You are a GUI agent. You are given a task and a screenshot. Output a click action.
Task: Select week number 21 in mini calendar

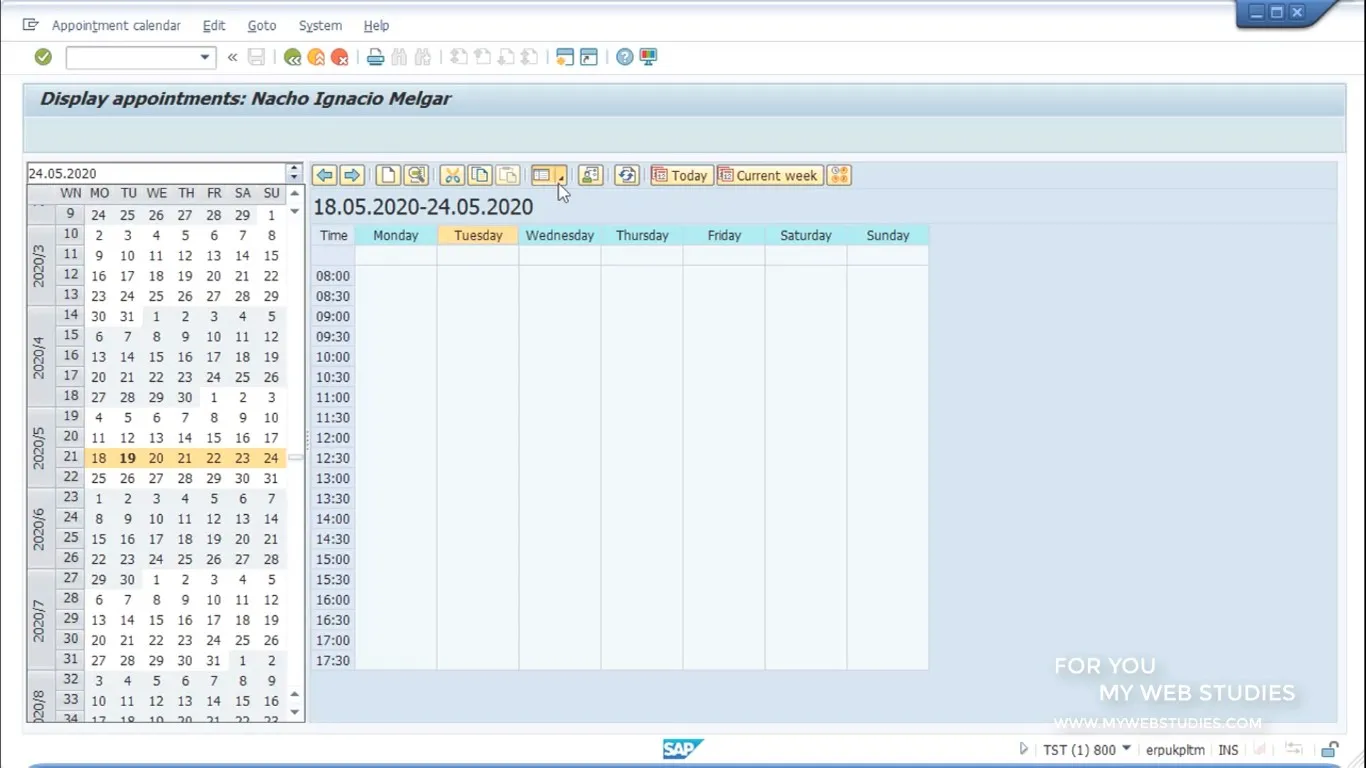(70, 457)
